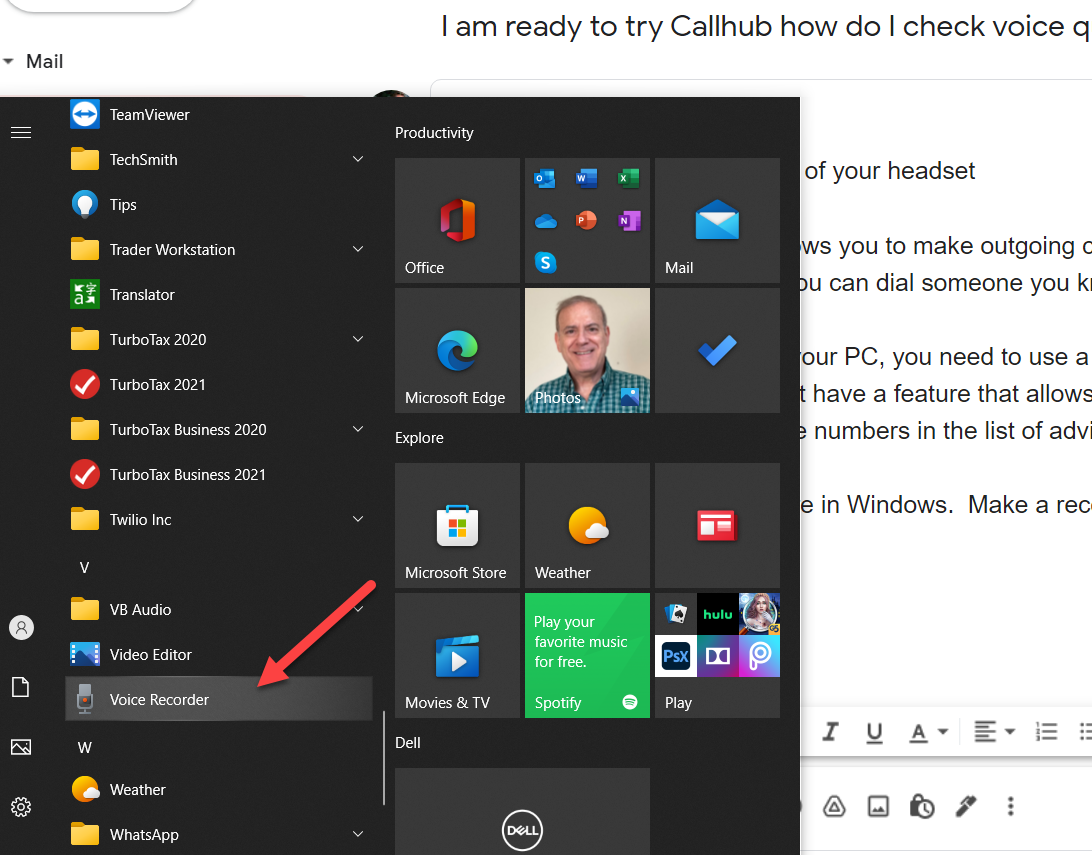Expand the TechSmith folder

(358, 159)
